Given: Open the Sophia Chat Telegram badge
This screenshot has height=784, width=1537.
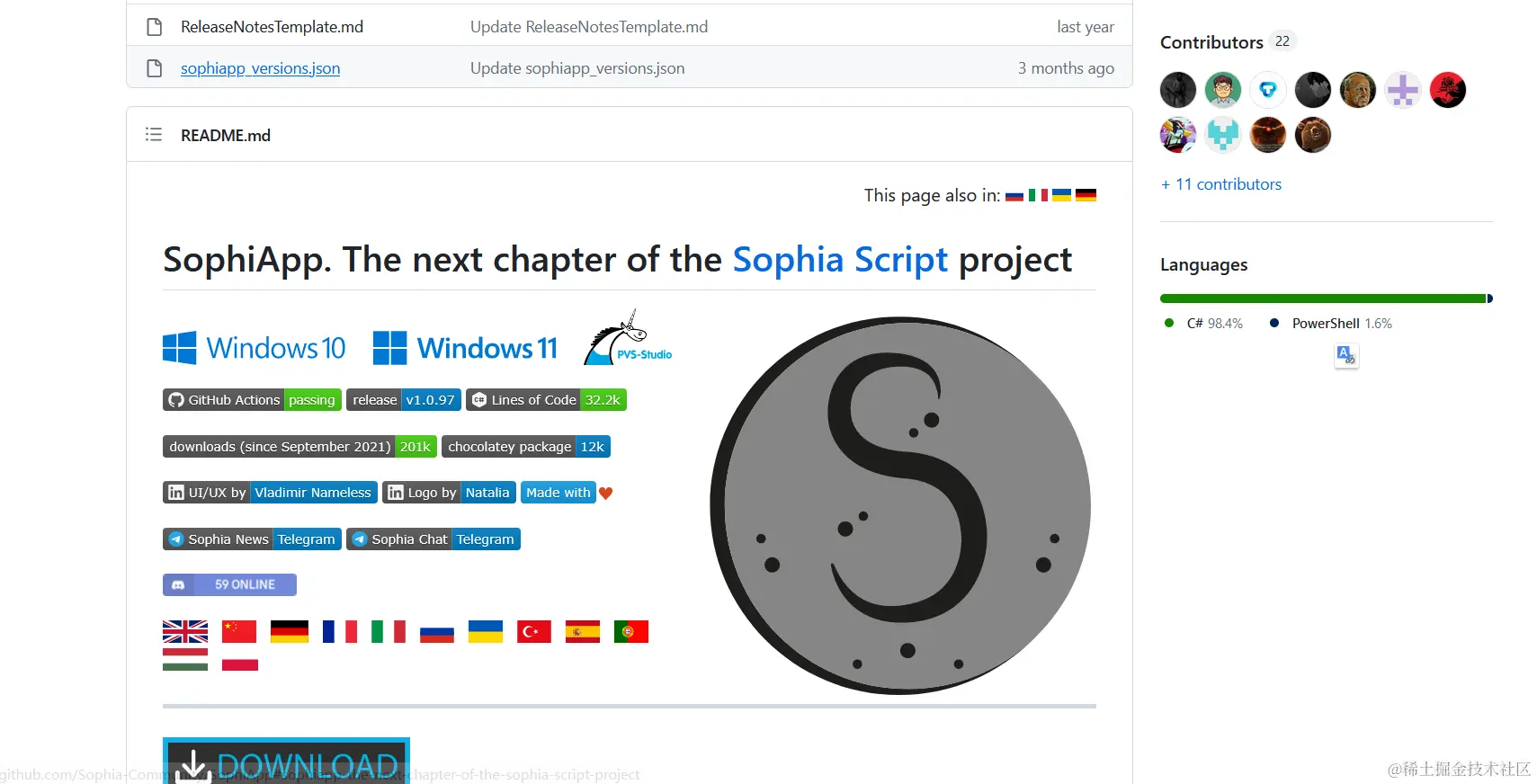Looking at the screenshot, I should coord(433,539).
